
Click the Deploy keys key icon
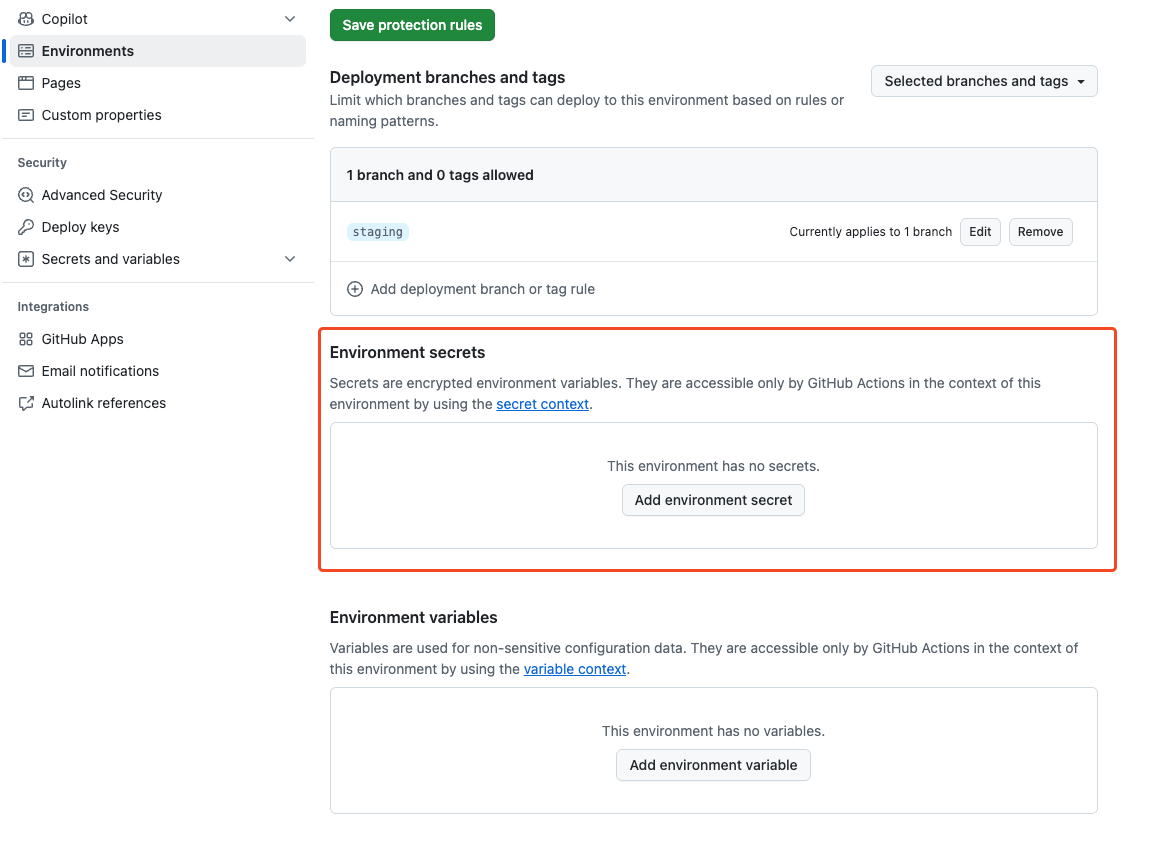(x=26, y=227)
